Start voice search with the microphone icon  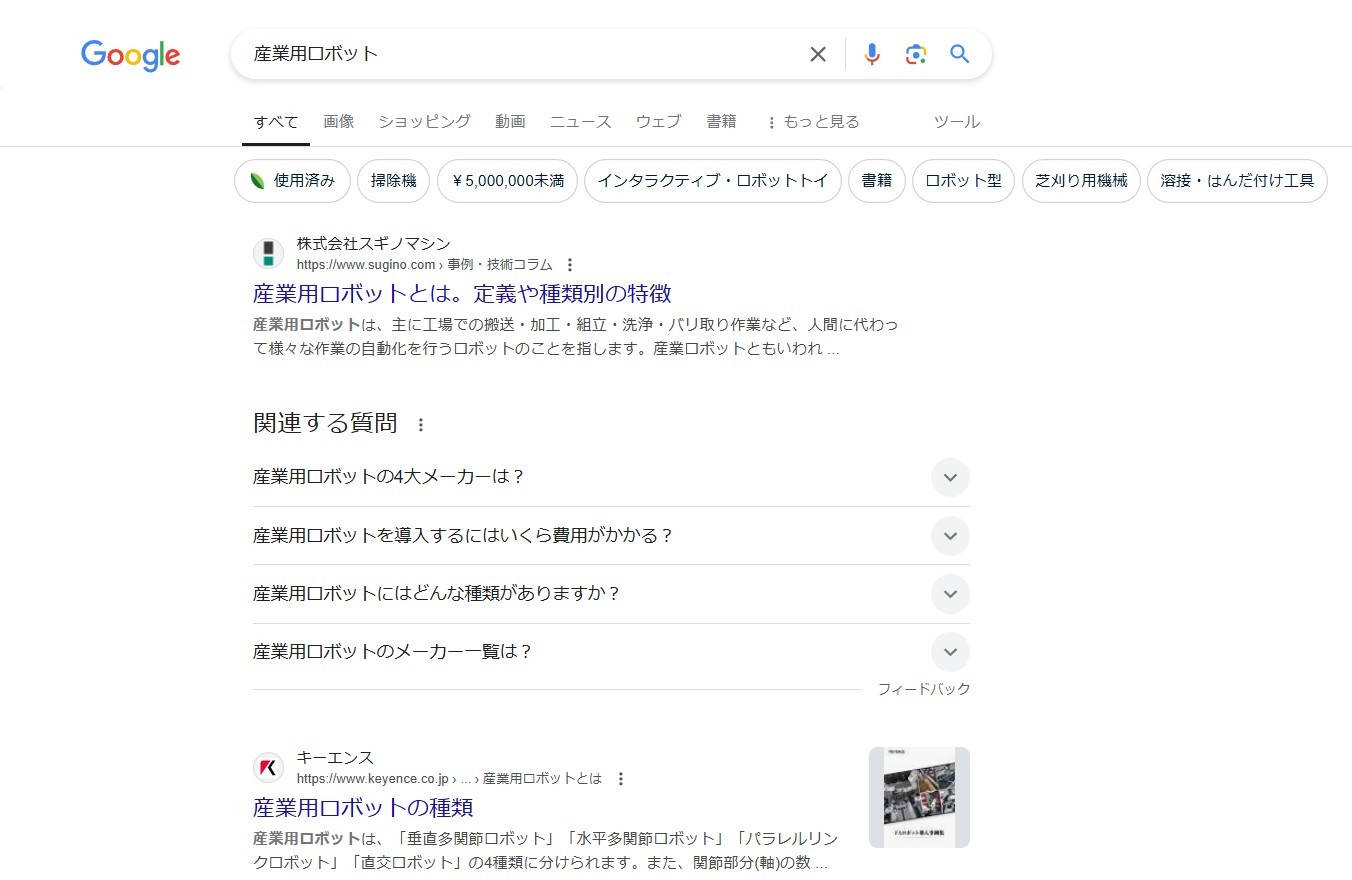coord(872,54)
